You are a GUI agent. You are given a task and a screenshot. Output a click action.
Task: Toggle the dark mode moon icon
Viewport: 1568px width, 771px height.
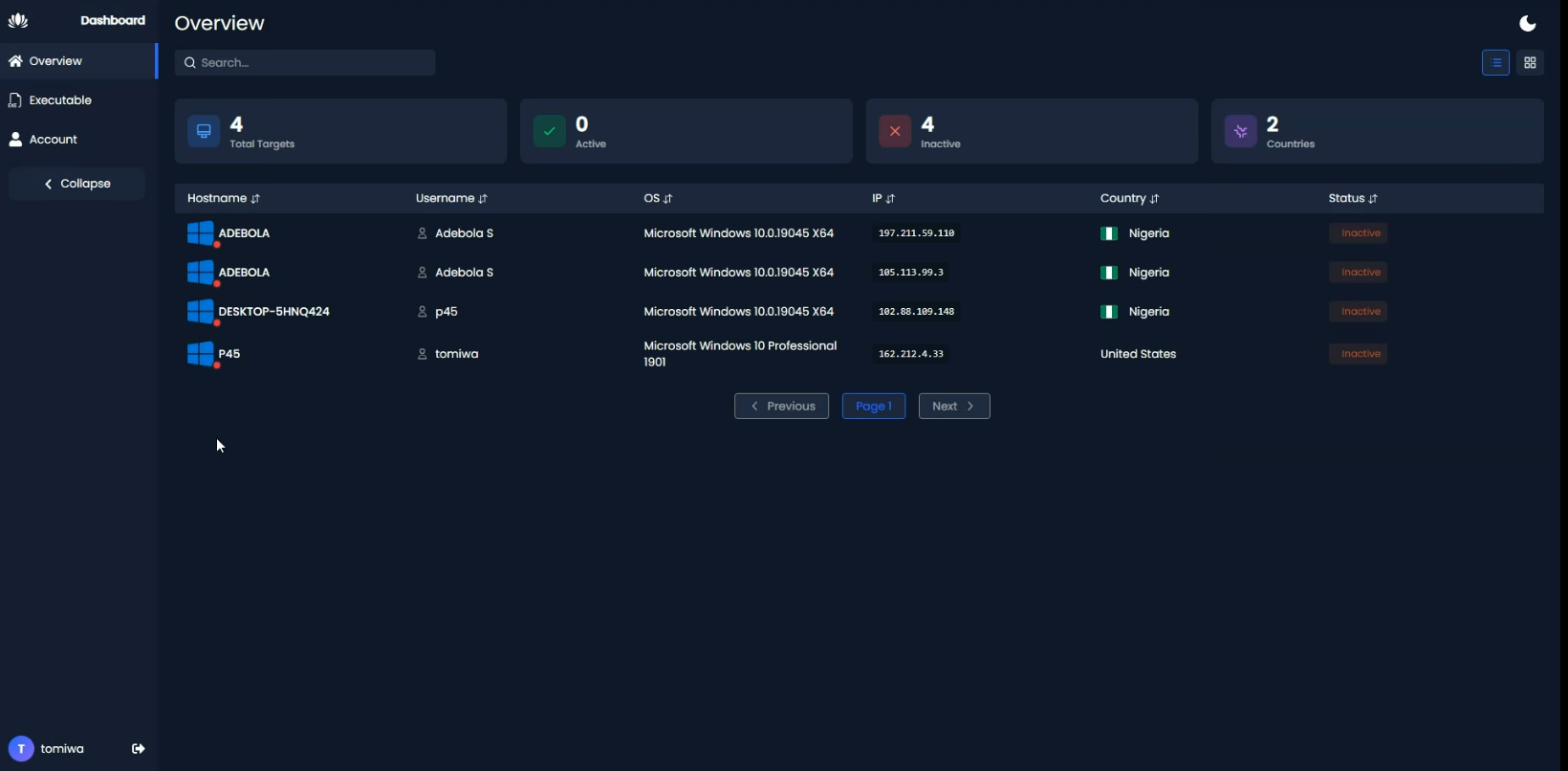[x=1528, y=23]
